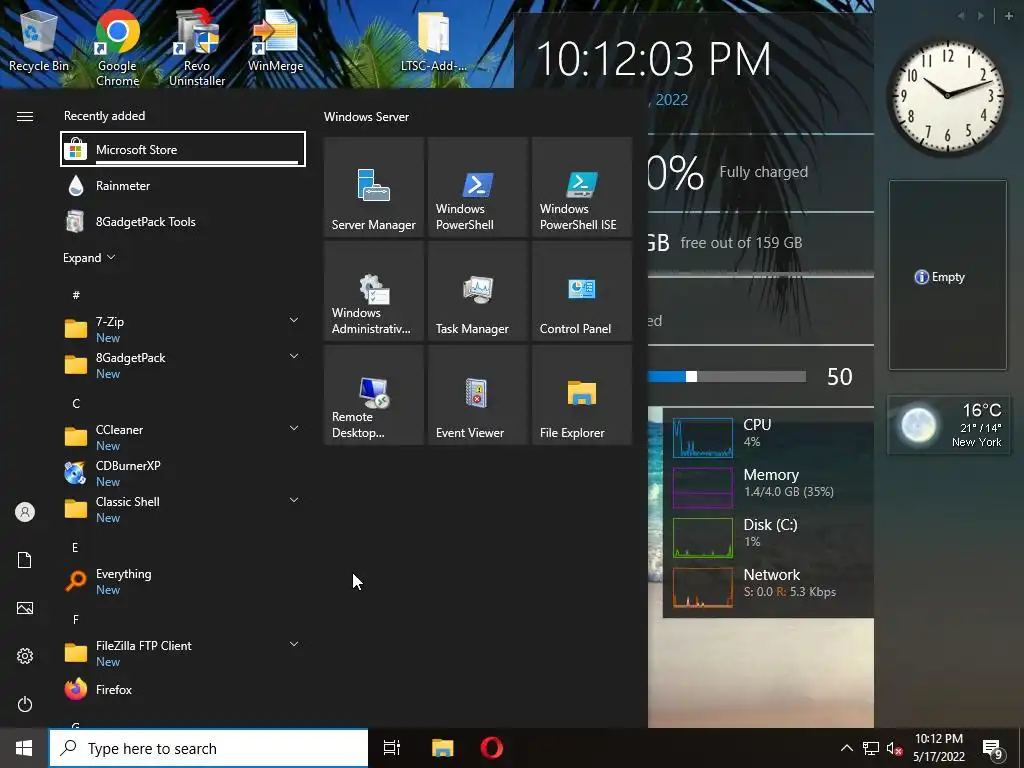Click the Network usage graph

(x=703, y=588)
